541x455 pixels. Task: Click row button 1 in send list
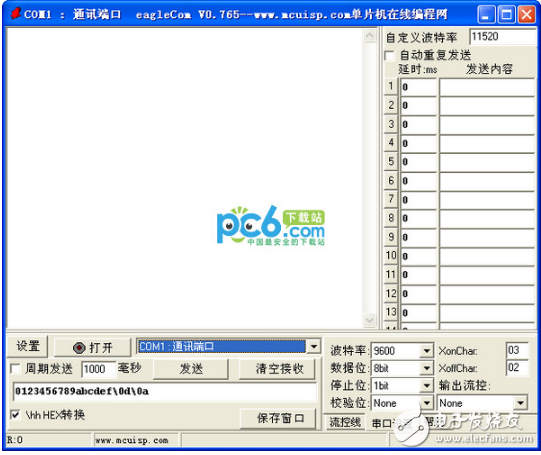click(391, 86)
